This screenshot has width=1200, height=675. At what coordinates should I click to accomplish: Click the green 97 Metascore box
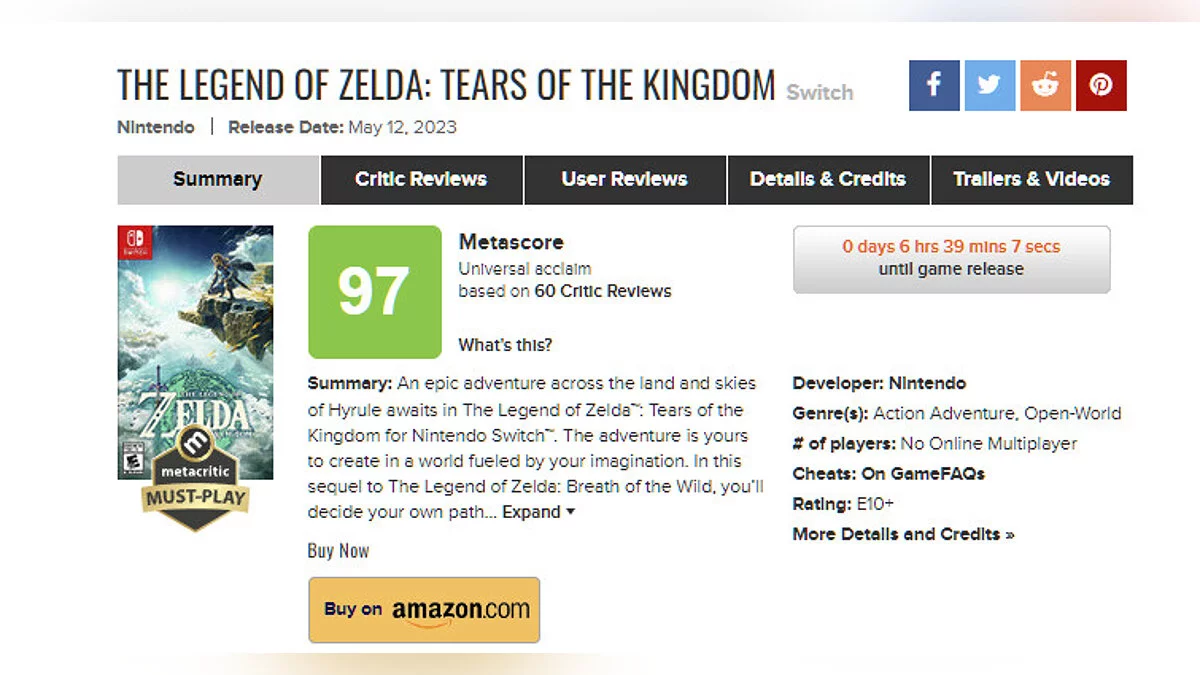click(374, 291)
